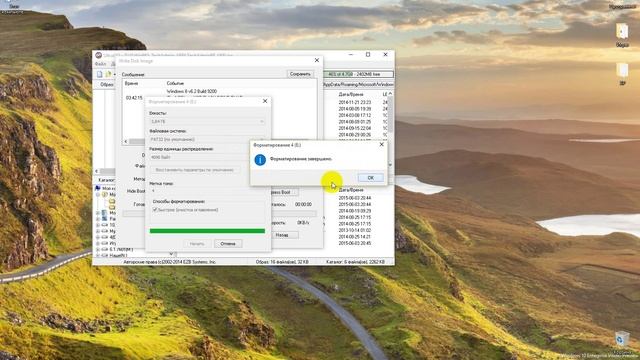Viewport: 640px width, 360px height.
Task: Click the UltraISO app icon in title bar
Action: pos(98,55)
